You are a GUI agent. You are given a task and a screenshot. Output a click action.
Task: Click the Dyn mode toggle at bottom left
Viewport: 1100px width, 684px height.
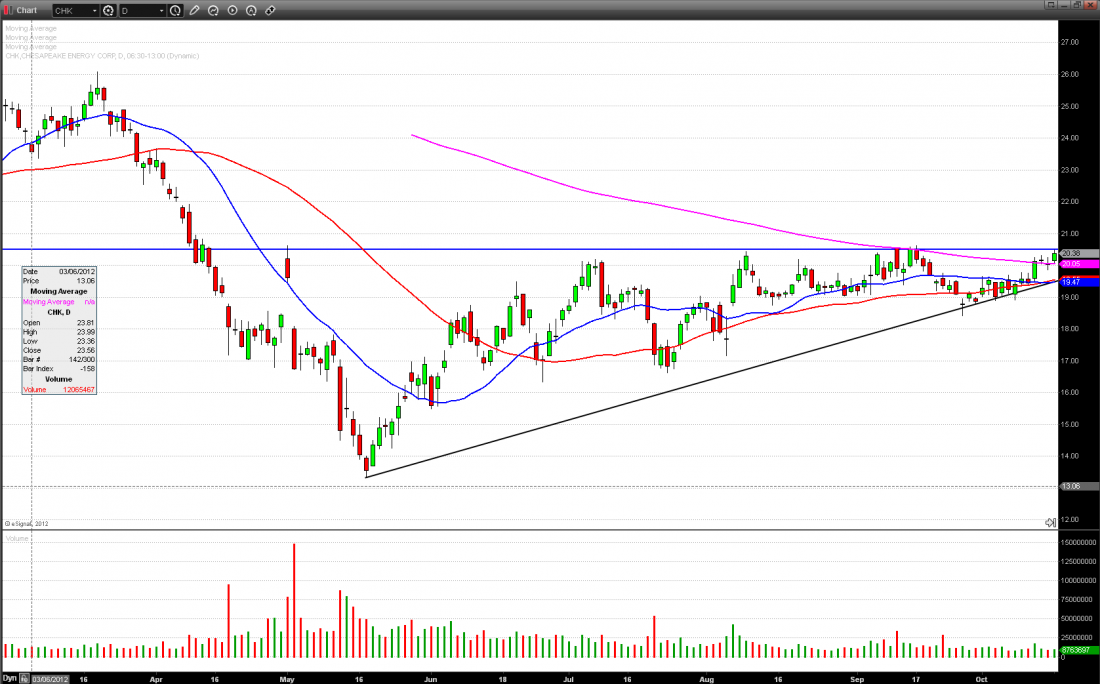tap(10, 678)
